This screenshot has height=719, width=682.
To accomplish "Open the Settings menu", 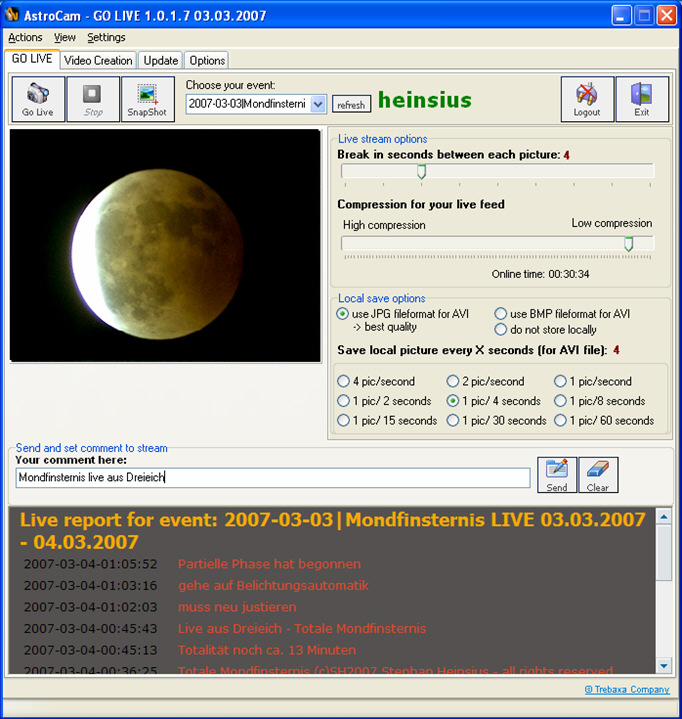I will 106,38.
